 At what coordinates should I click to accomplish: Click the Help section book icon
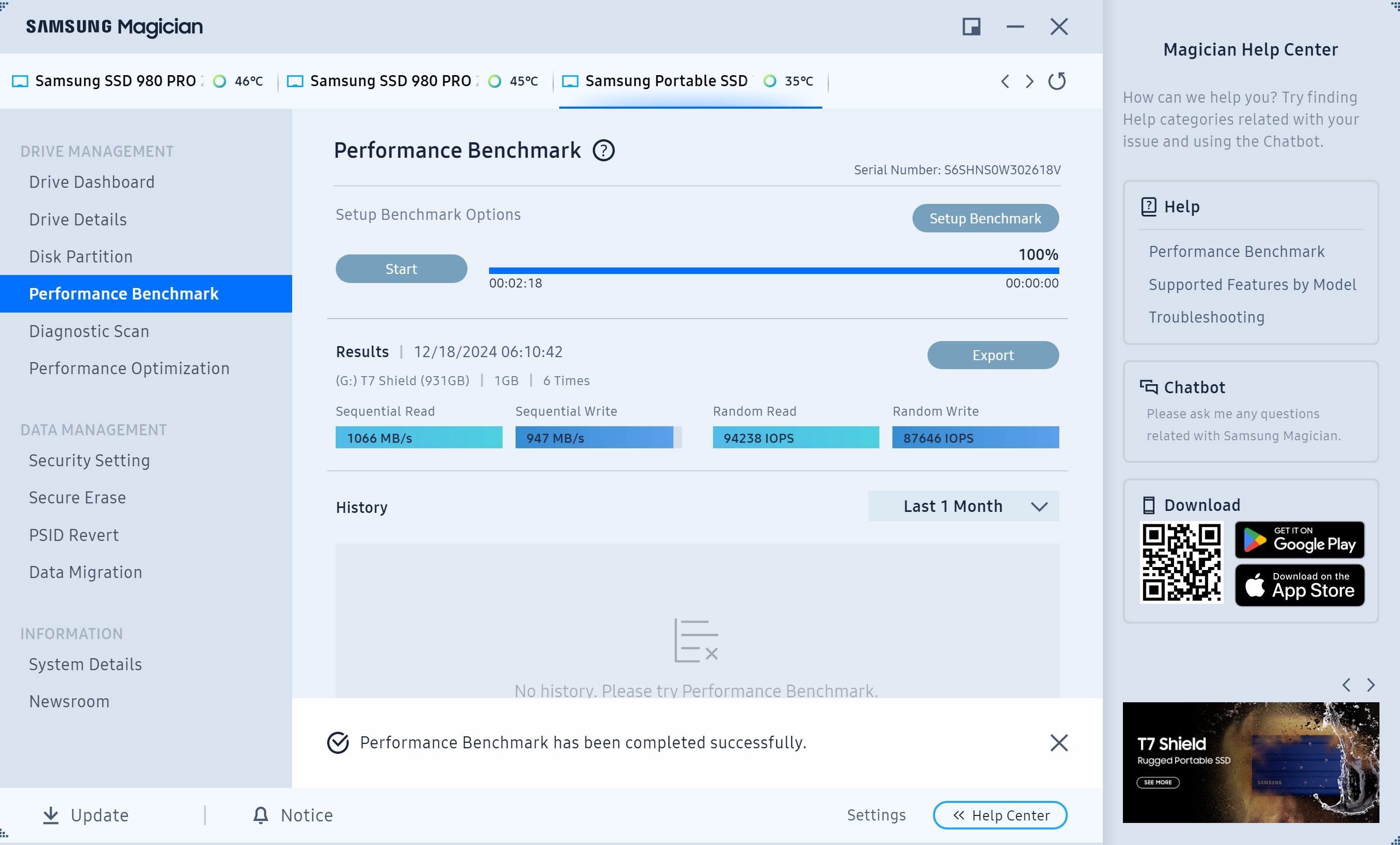[1148, 207]
